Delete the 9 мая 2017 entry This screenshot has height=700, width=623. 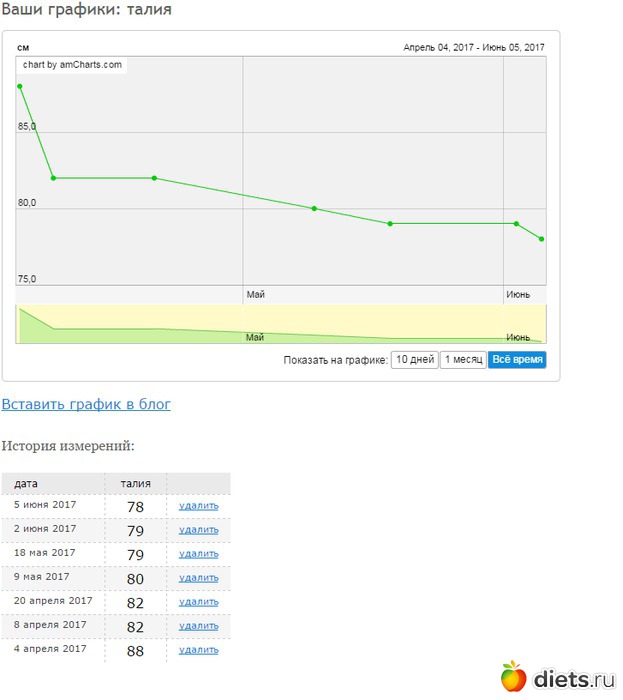click(x=198, y=578)
